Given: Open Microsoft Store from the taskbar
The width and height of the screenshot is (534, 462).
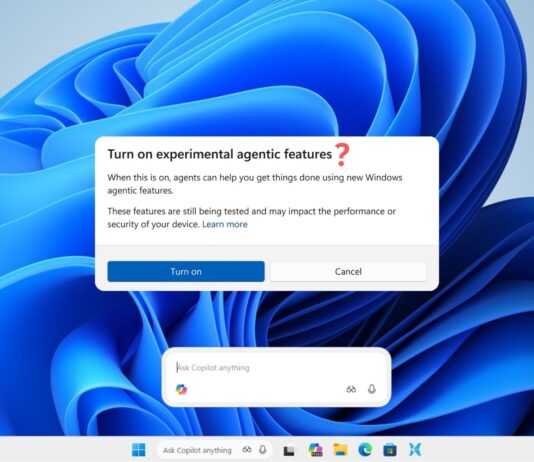Looking at the screenshot, I should [x=390, y=450].
